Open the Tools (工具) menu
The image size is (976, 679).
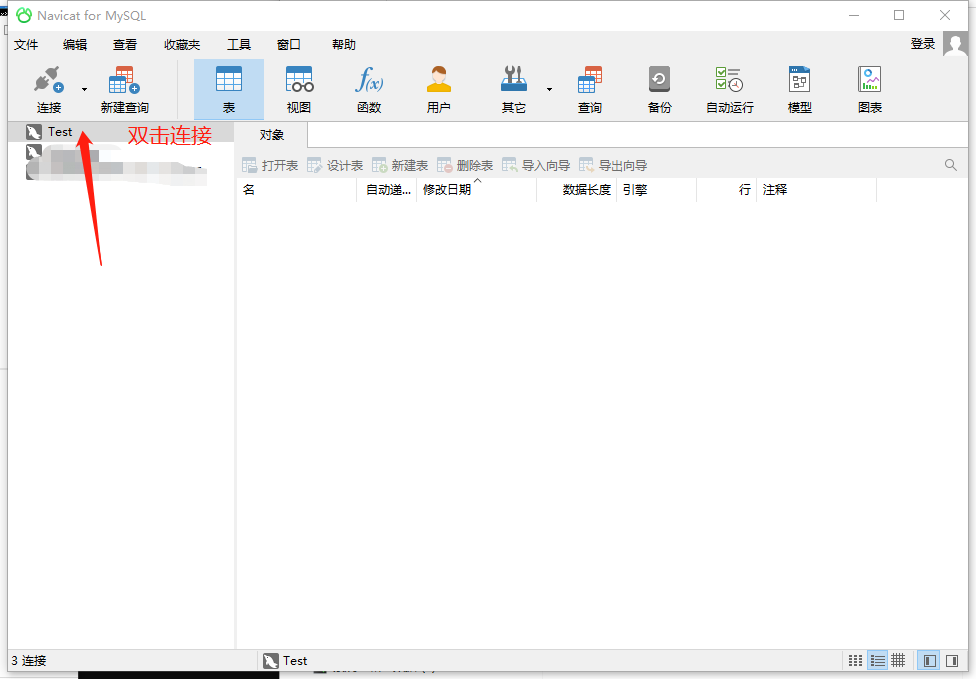pyautogui.click(x=238, y=45)
